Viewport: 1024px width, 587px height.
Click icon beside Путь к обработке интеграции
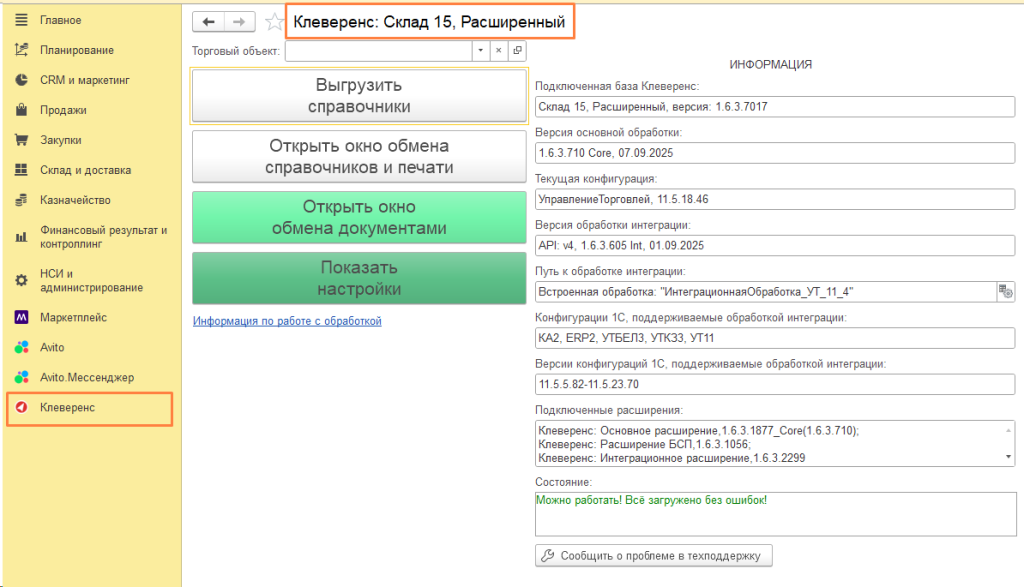[1005, 291]
